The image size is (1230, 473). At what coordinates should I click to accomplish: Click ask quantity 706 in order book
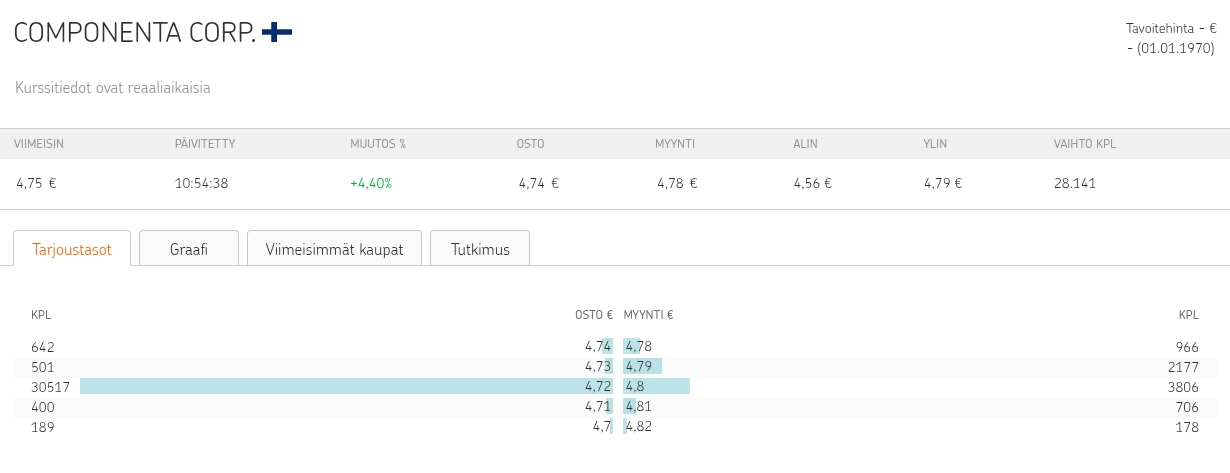point(1187,407)
